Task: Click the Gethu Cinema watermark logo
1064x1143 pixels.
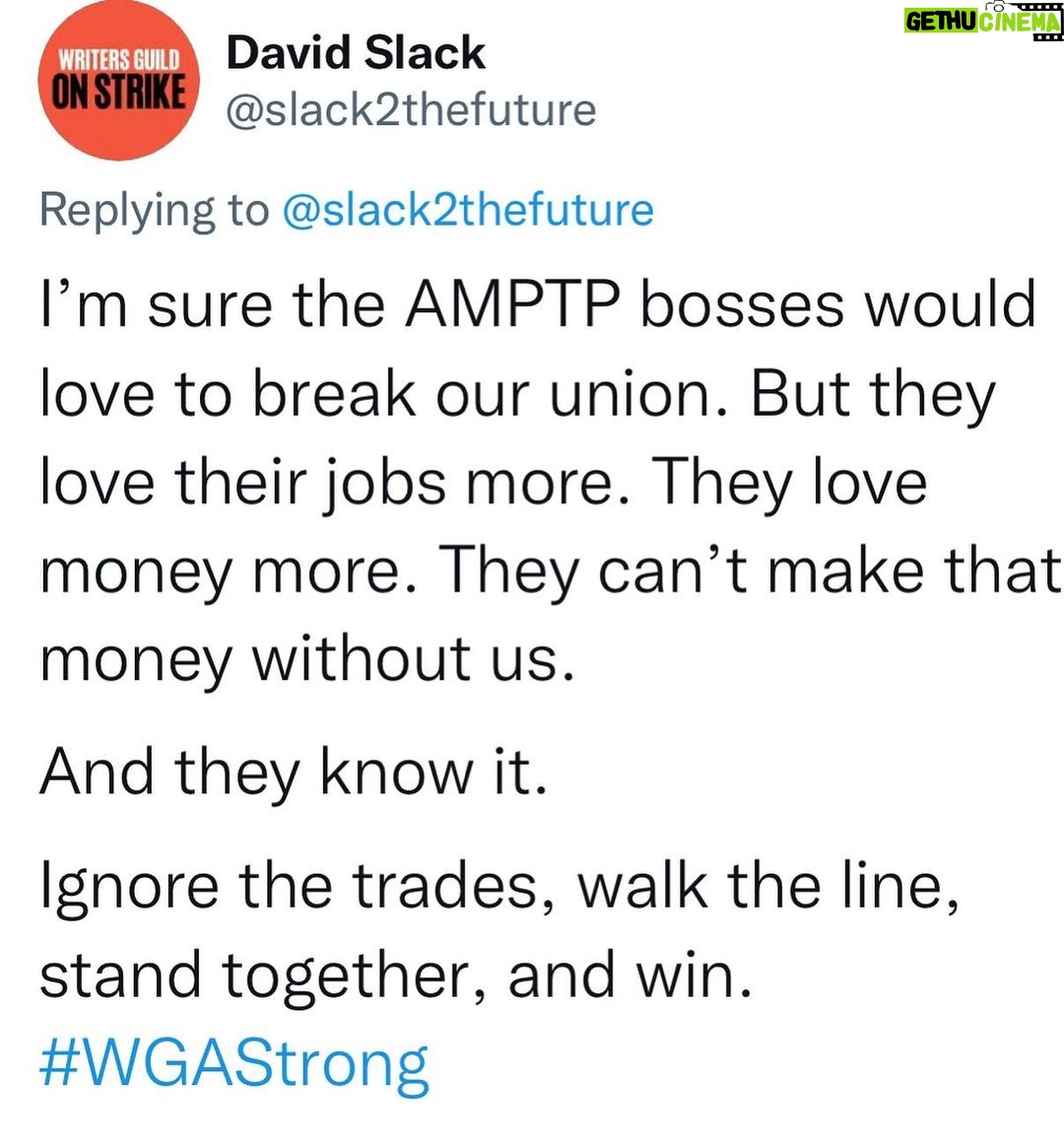Action: 983,21
